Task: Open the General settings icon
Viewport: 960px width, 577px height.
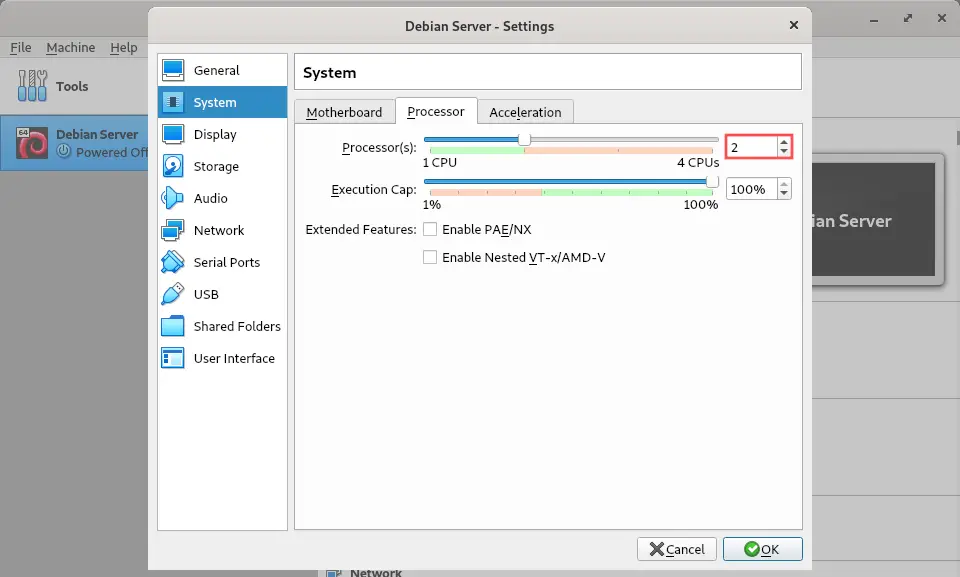Action: [x=173, y=70]
